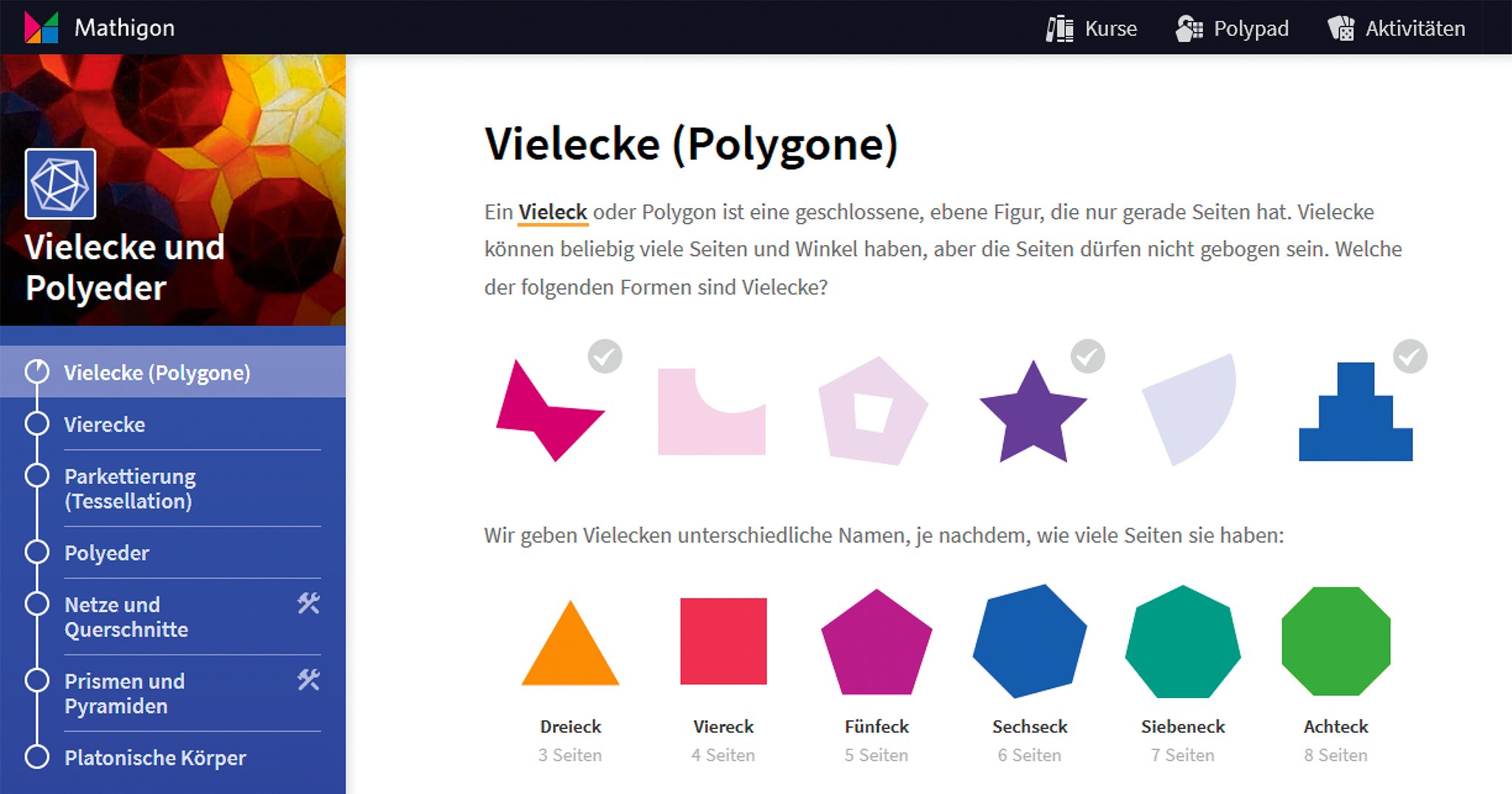Open the Platonische Körper section
This screenshot has height=794, width=1512.
click(x=155, y=758)
